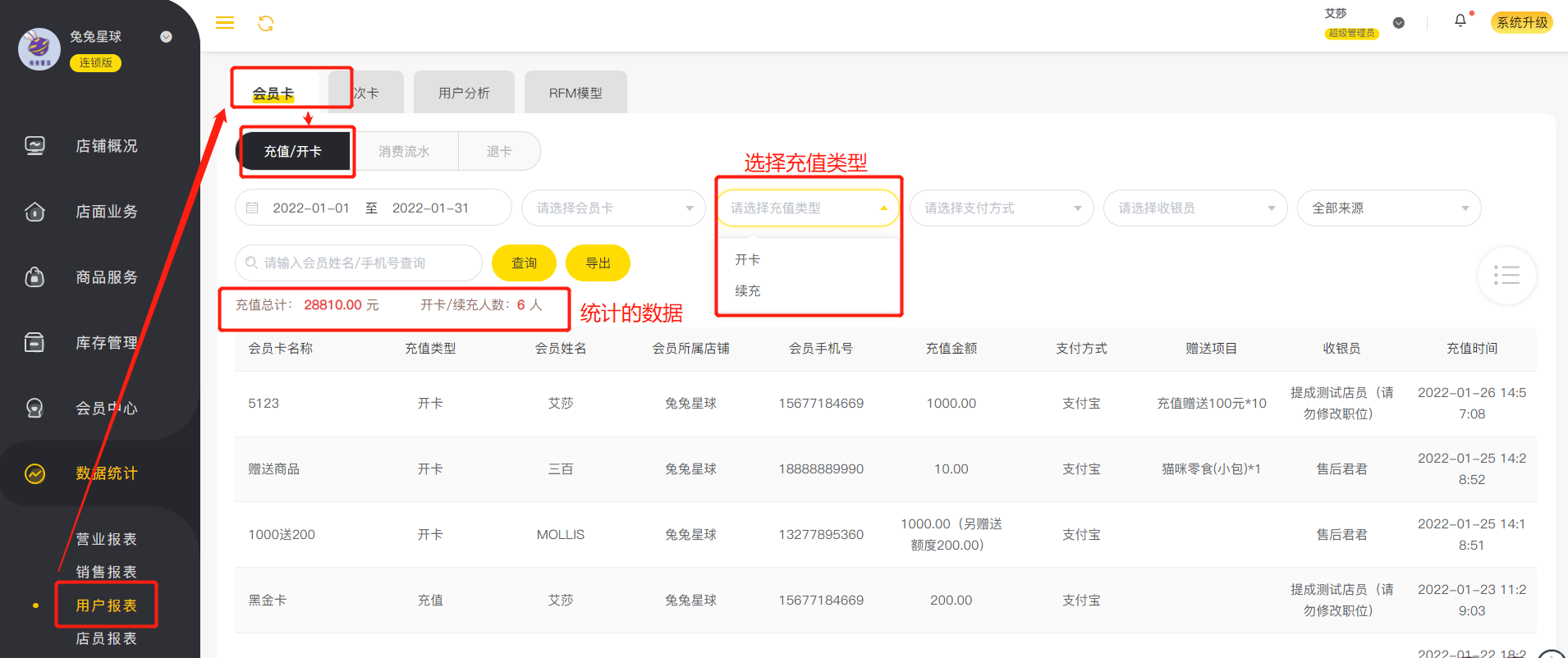The image size is (1568, 658).
Task: Open 库存管理 menu item
Action: pos(107,342)
